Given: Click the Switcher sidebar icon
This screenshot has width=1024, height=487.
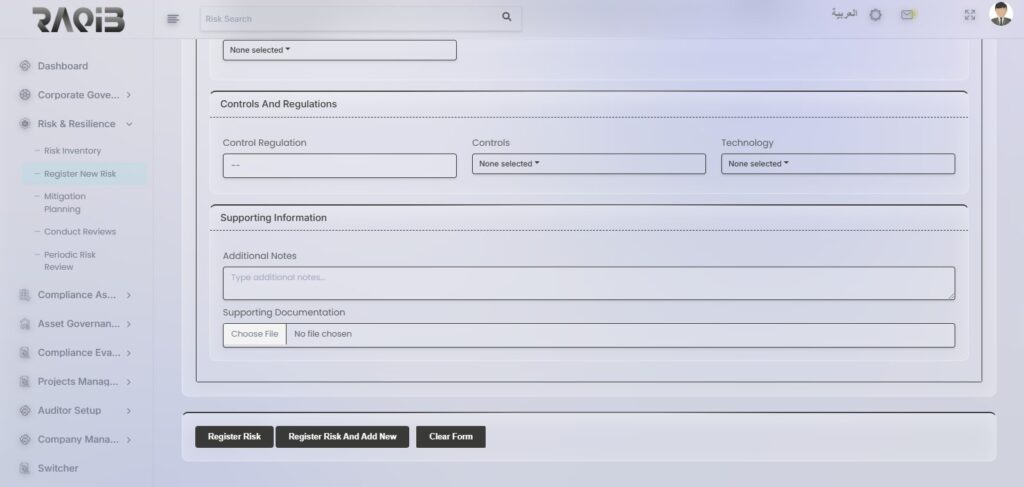Looking at the screenshot, I should tap(25, 468).
